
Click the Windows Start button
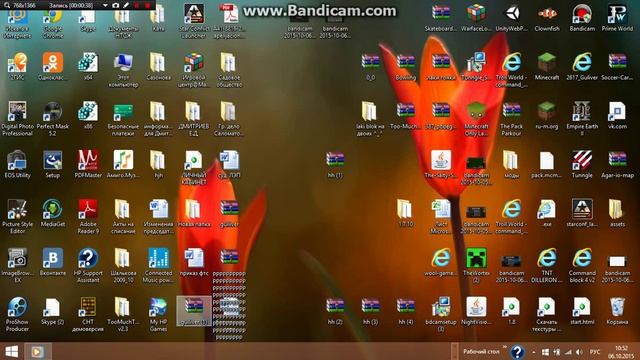point(11,351)
